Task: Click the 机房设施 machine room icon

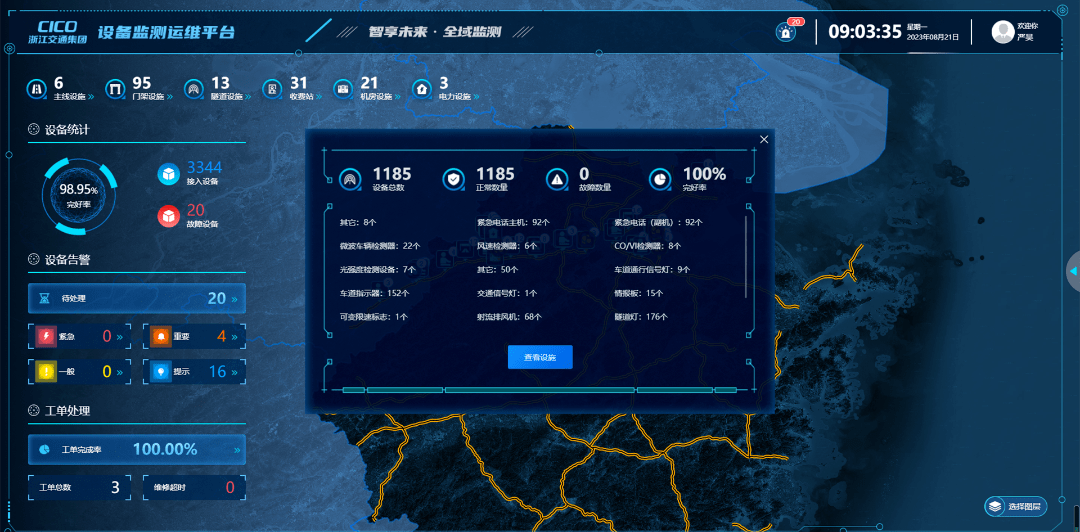Action: pos(343,89)
